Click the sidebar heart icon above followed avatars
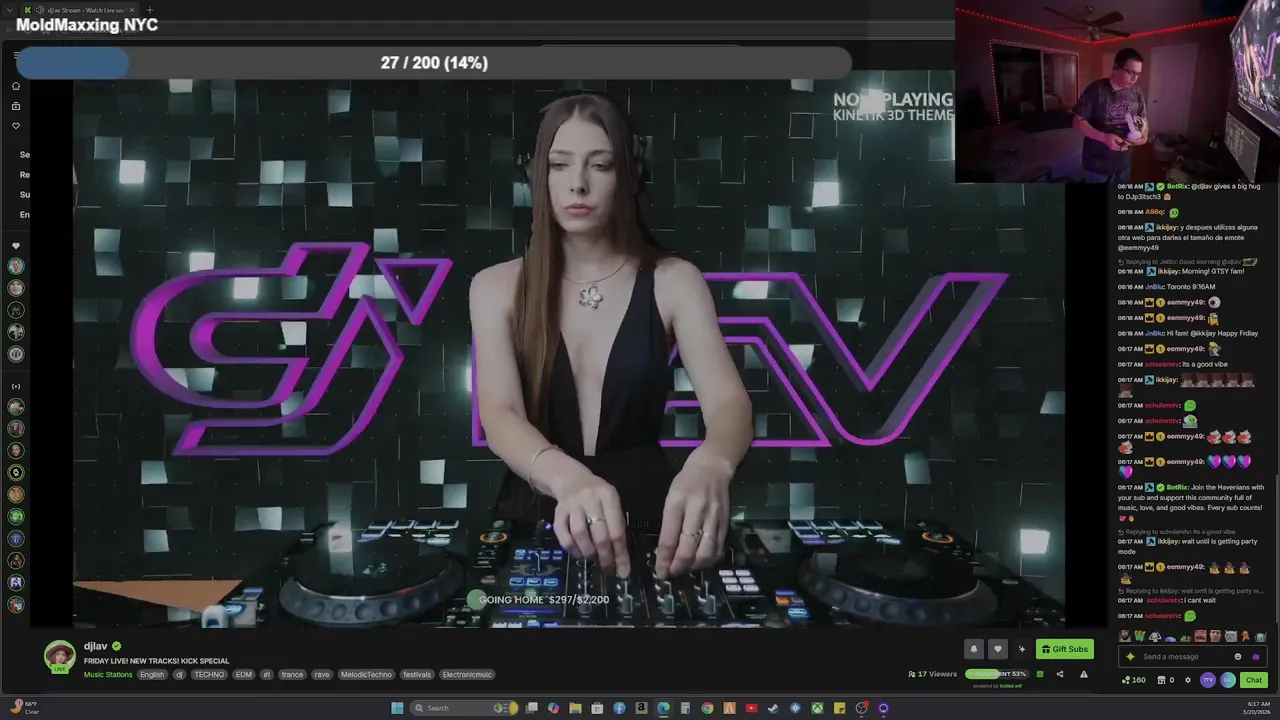This screenshot has width=1280, height=720. point(16,246)
